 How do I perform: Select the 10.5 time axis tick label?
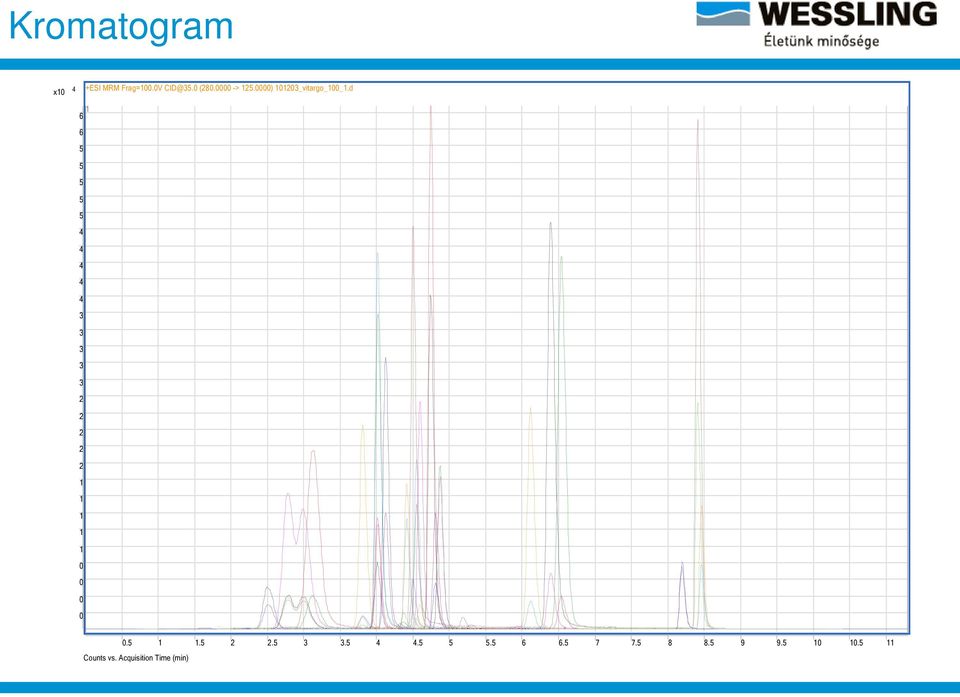[x=856, y=643]
